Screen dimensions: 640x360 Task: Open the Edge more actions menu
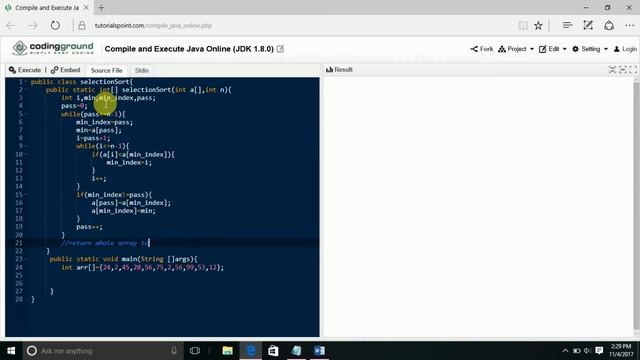pyautogui.click(x=629, y=26)
